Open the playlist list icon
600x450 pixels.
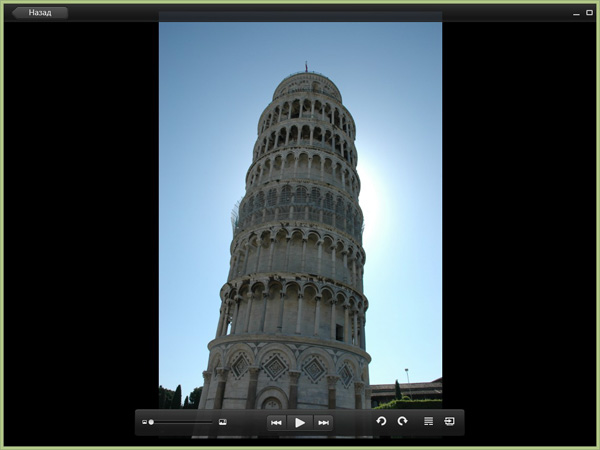428,422
